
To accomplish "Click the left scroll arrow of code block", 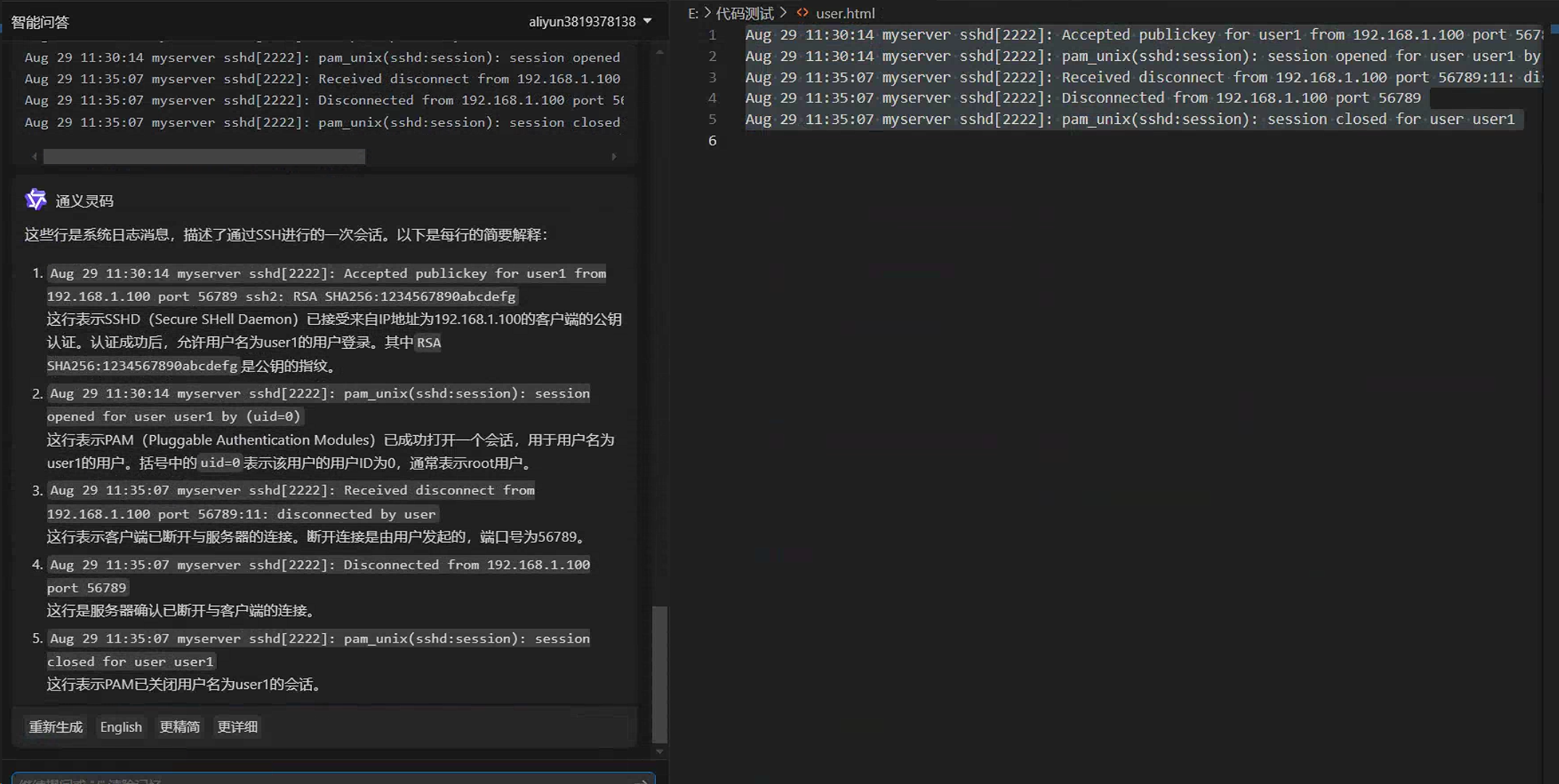I will (x=34, y=156).
